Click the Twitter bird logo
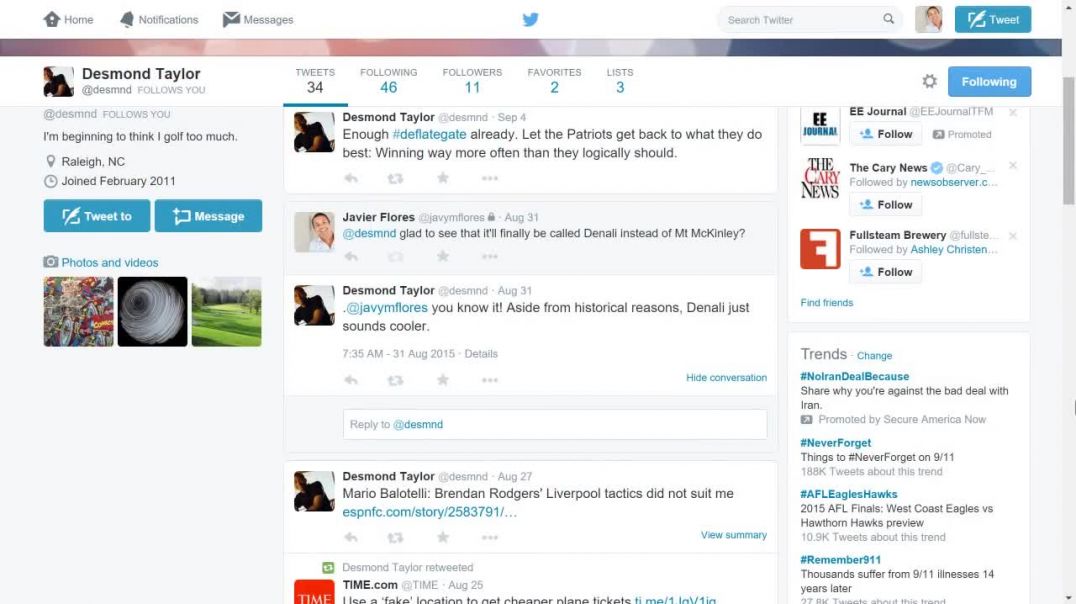Image resolution: width=1076 pixels, height=604 pixels. tap(530, 19)
